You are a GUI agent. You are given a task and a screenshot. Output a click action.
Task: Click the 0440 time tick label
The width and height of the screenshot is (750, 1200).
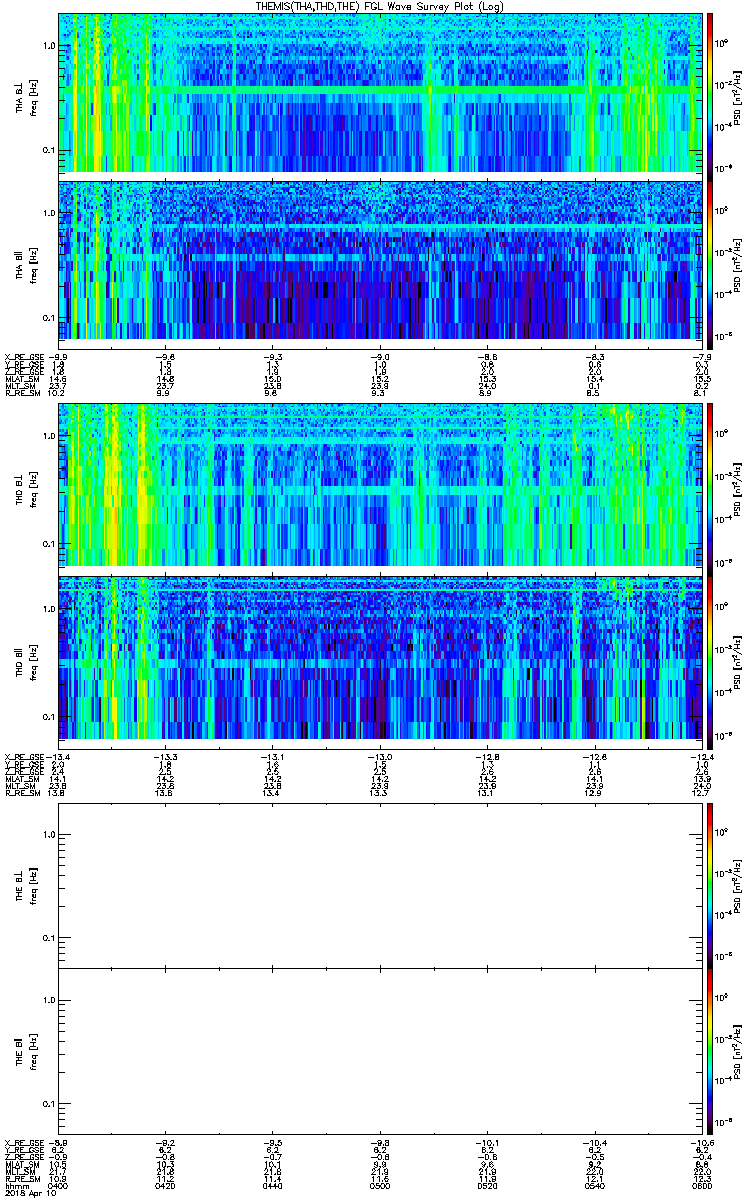(x=274, y=1186)
